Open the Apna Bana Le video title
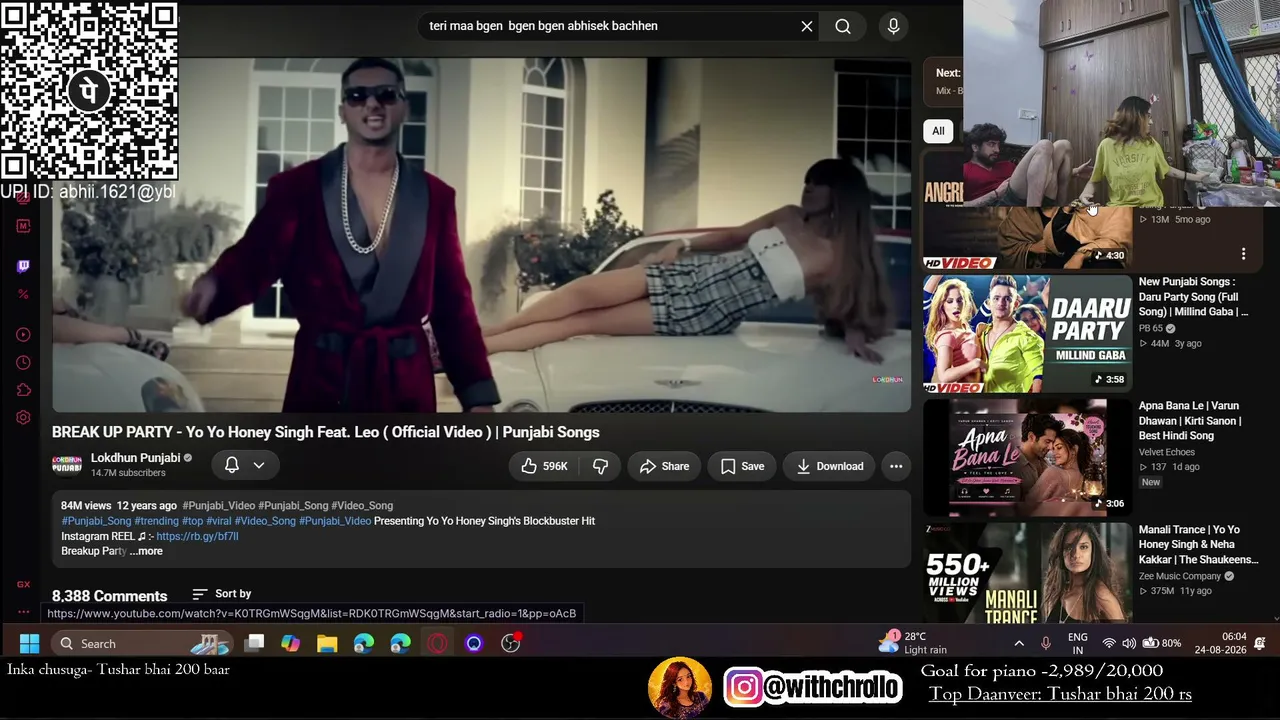Image resolution: width=1280 pixels, height=720 pixels. pos(1190,421)
